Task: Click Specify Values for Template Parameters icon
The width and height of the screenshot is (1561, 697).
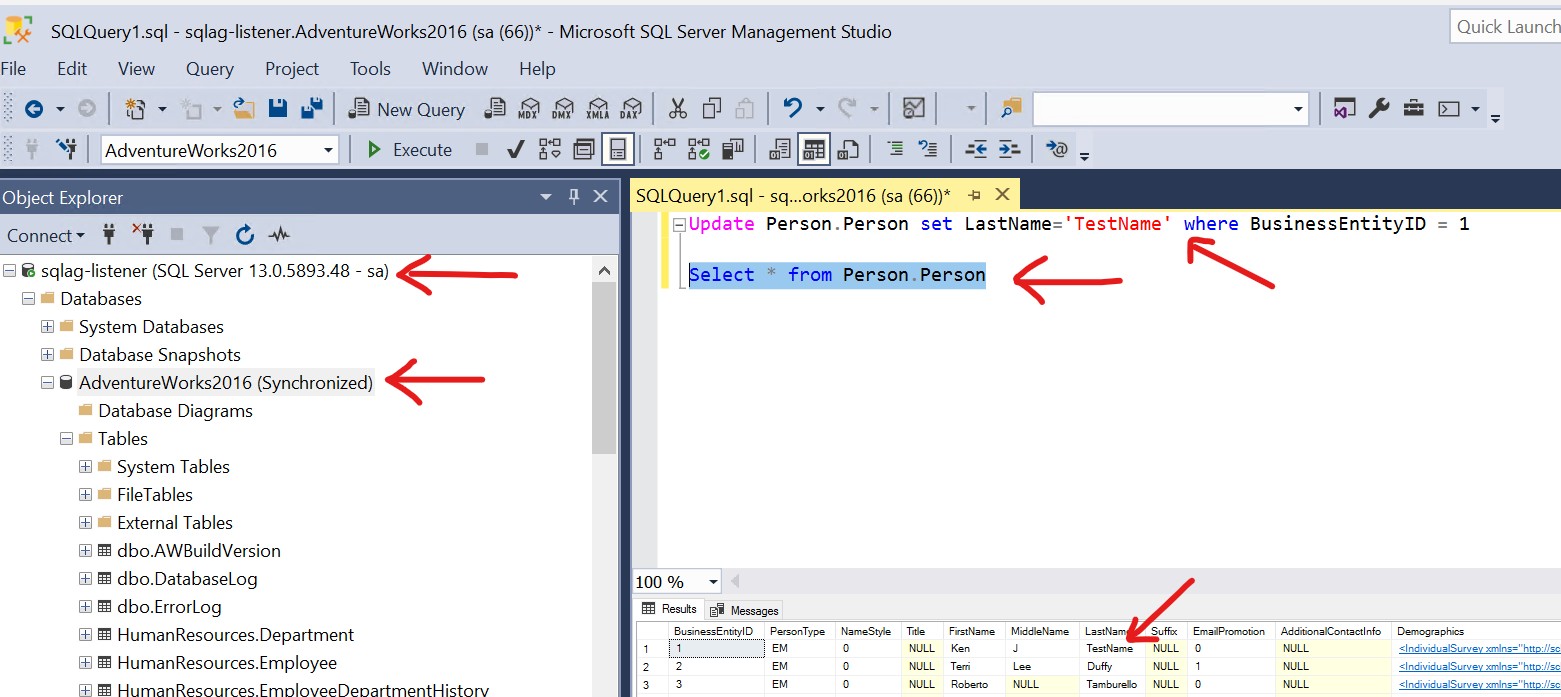Action: click(1057, 150)
